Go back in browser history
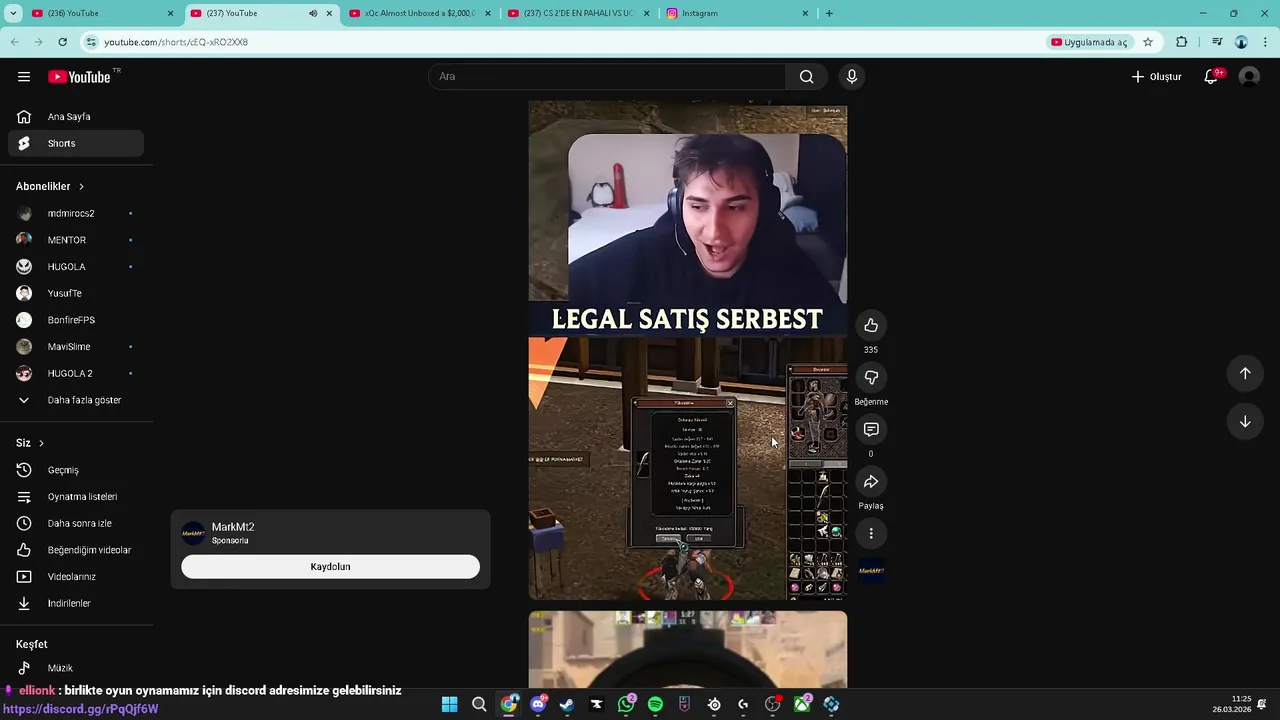 click(x=14, y=42)
